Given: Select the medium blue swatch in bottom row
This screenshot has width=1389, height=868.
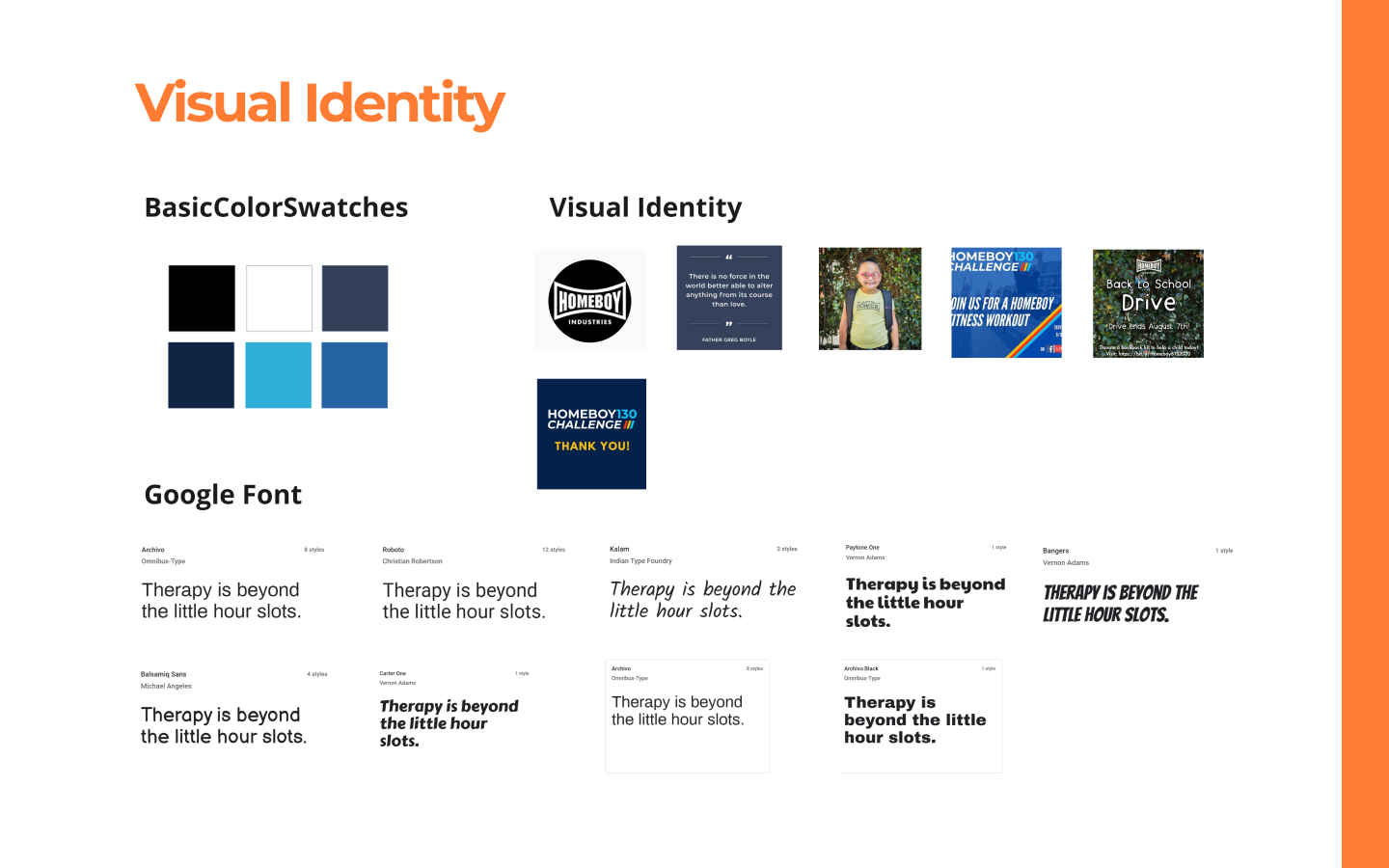Looking at the screenshot, I should coord(355,375).
